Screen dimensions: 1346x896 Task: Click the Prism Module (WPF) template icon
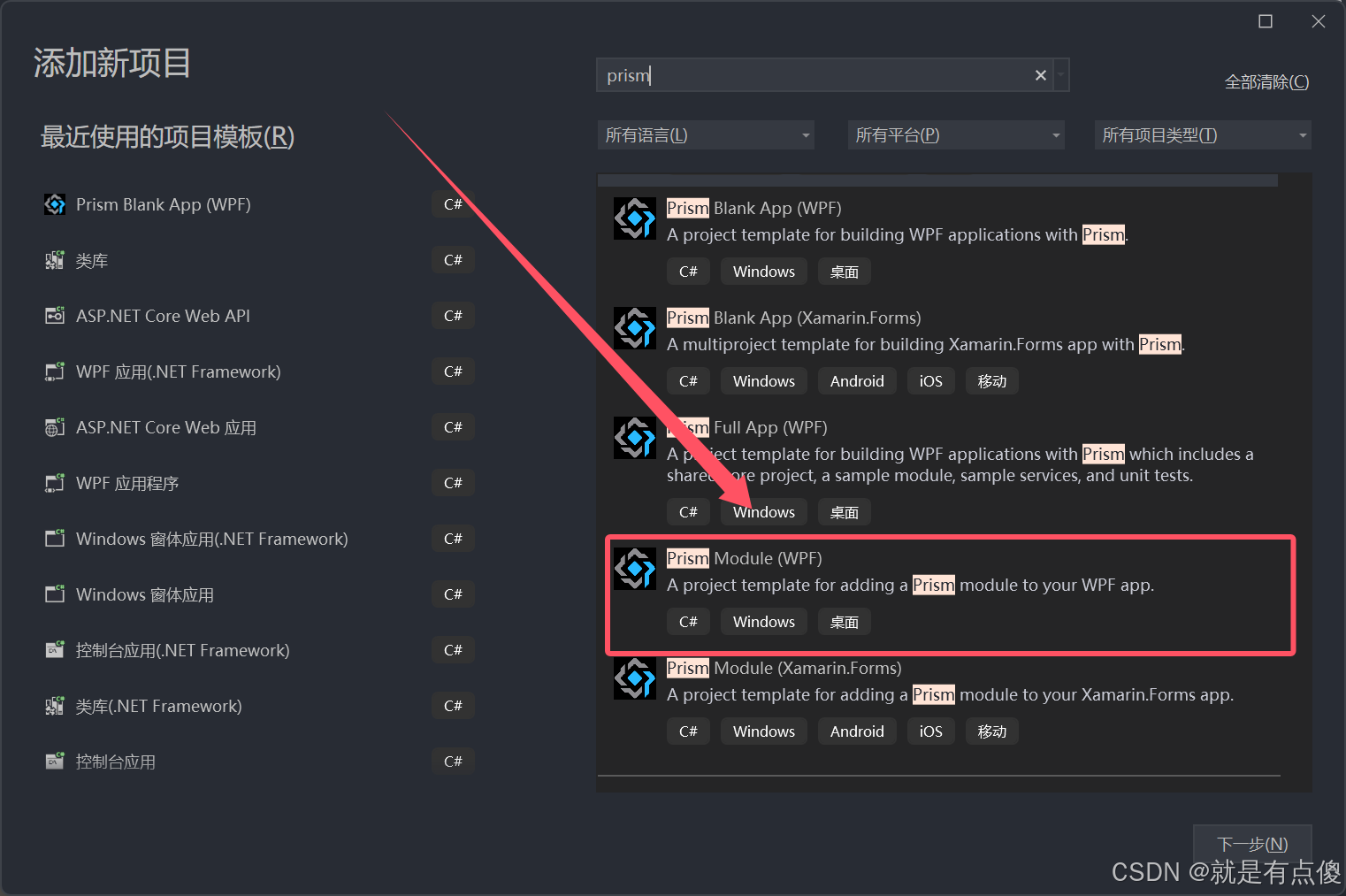pos(634,569)
